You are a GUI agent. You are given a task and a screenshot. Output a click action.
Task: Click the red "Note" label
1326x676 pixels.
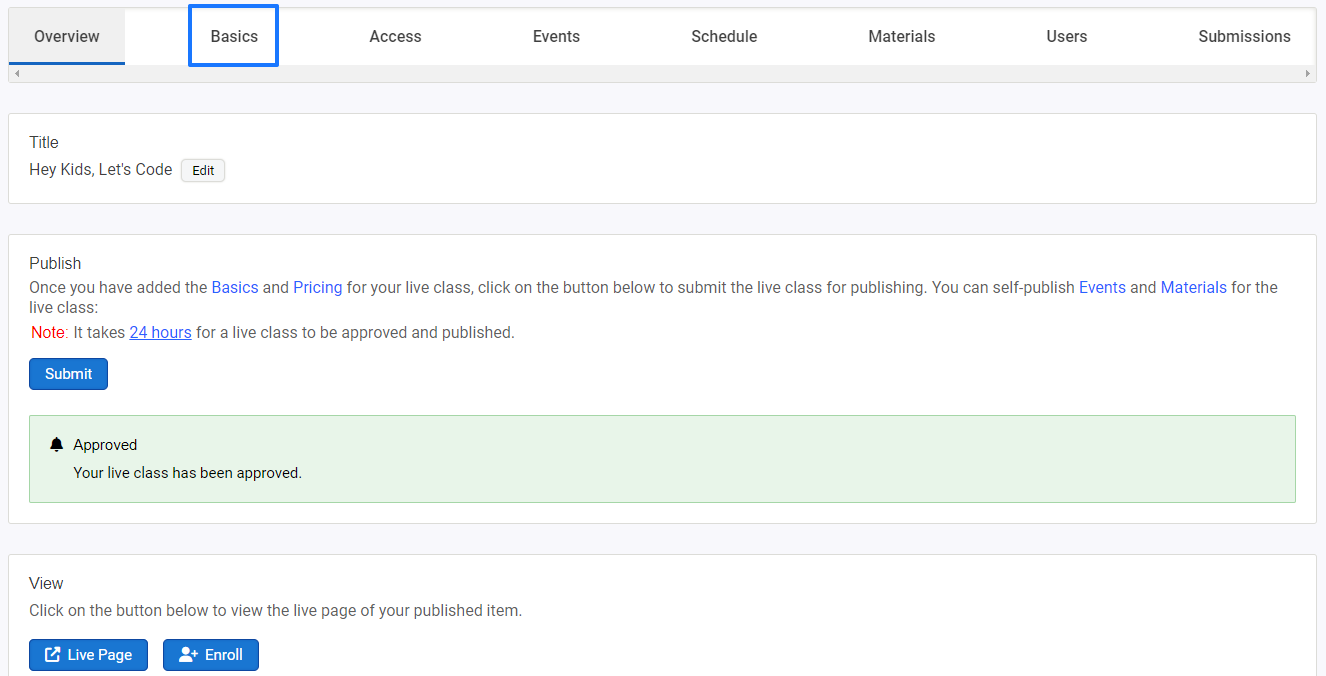tap(48, 332)
